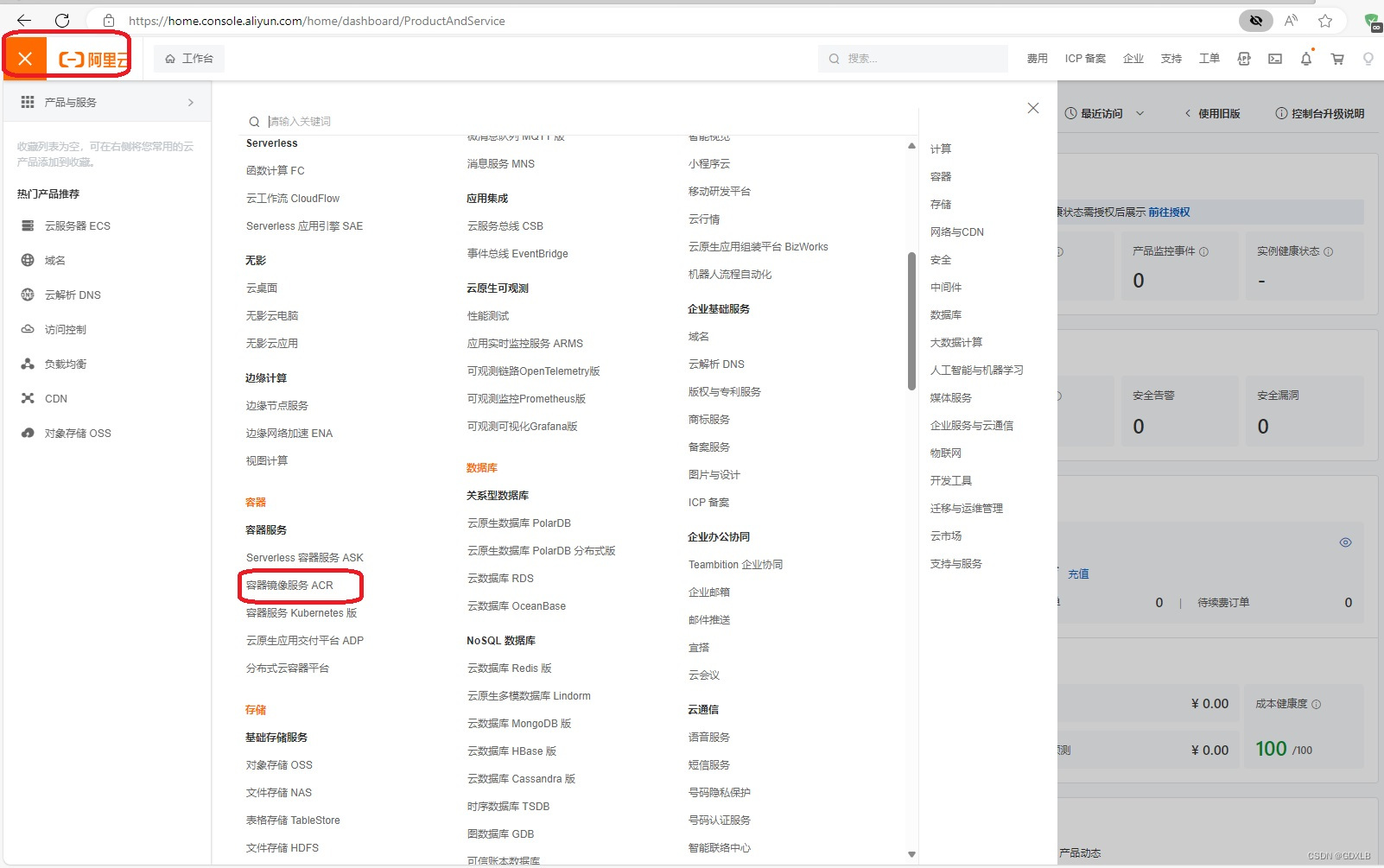This screenshot has width=1384, height=868.
Task: Click the 充值 link
Action: (1078, 573)
